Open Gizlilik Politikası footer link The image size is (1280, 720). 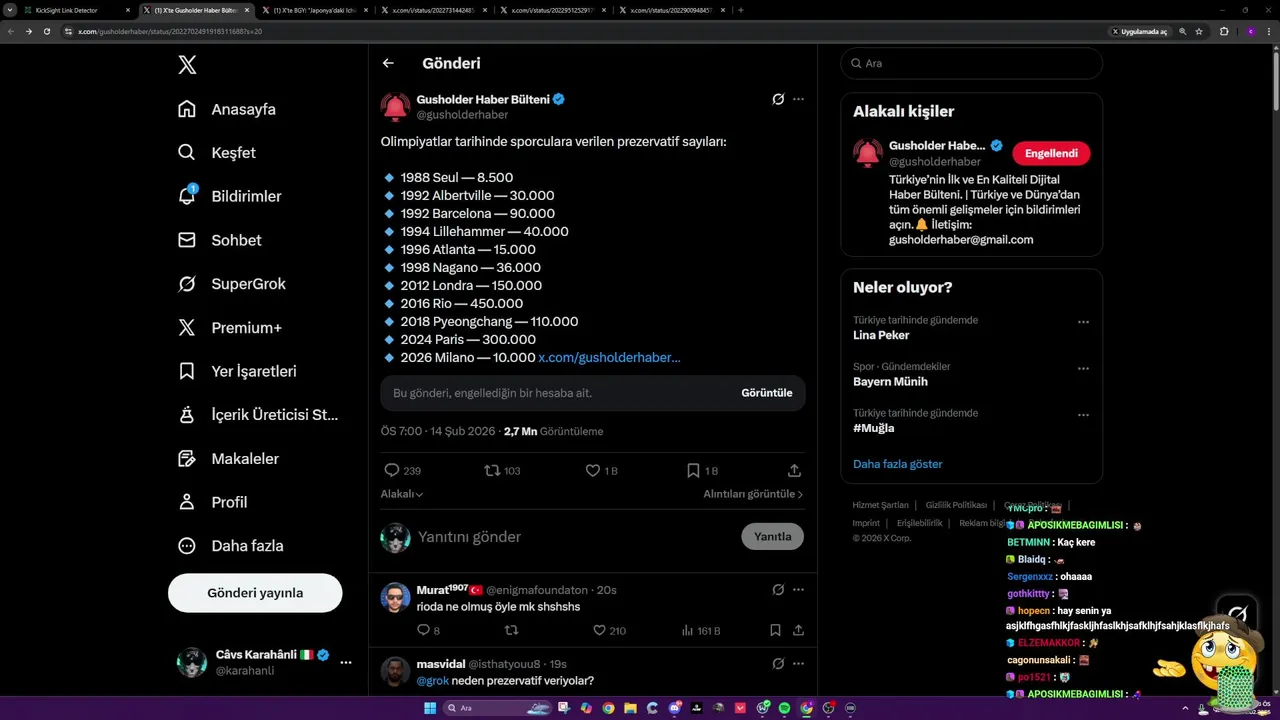[x=956, y=505]
